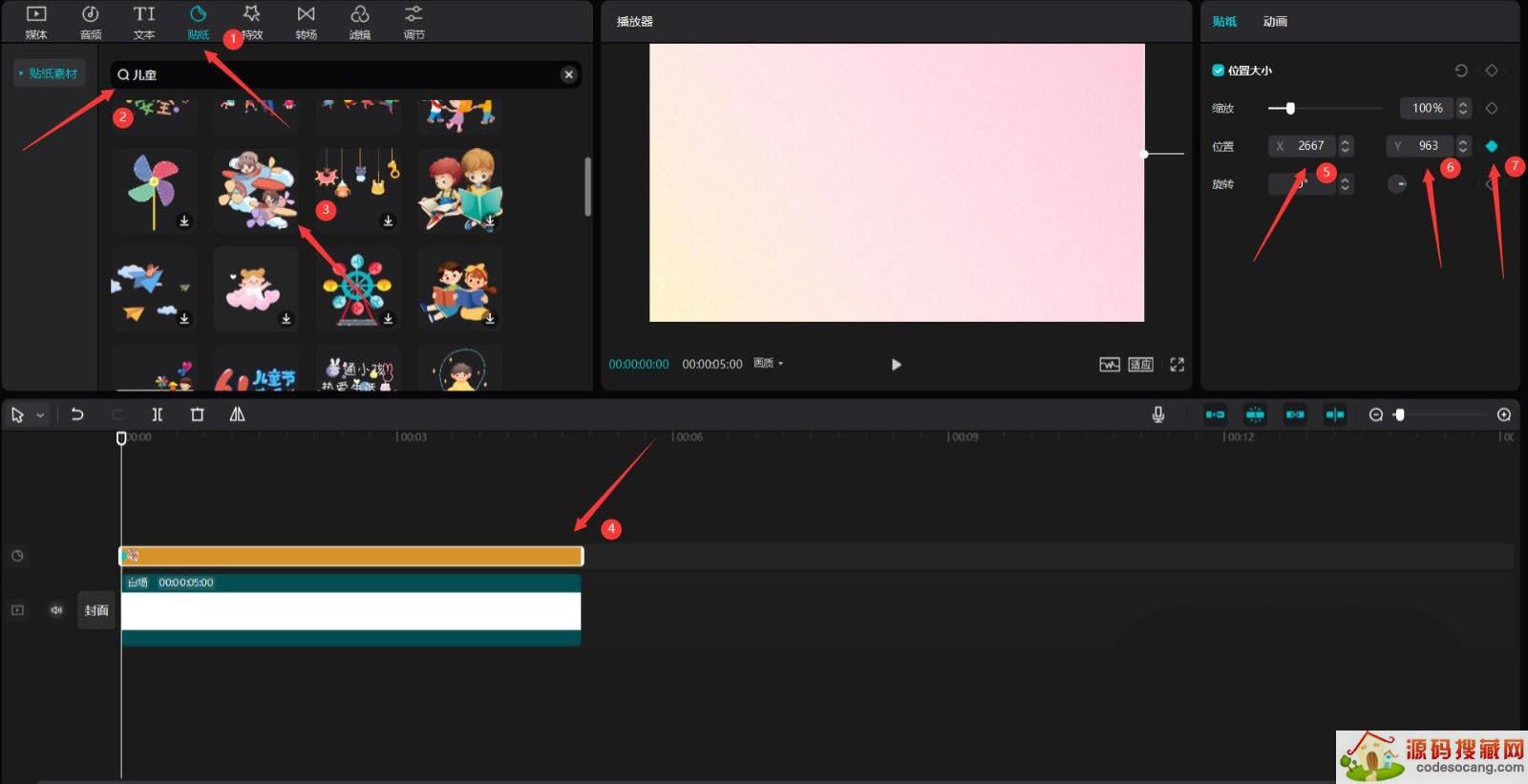This screenshot has width=1528, height=784.
Task: Open the 媒体 media tab
Action: 36,21
